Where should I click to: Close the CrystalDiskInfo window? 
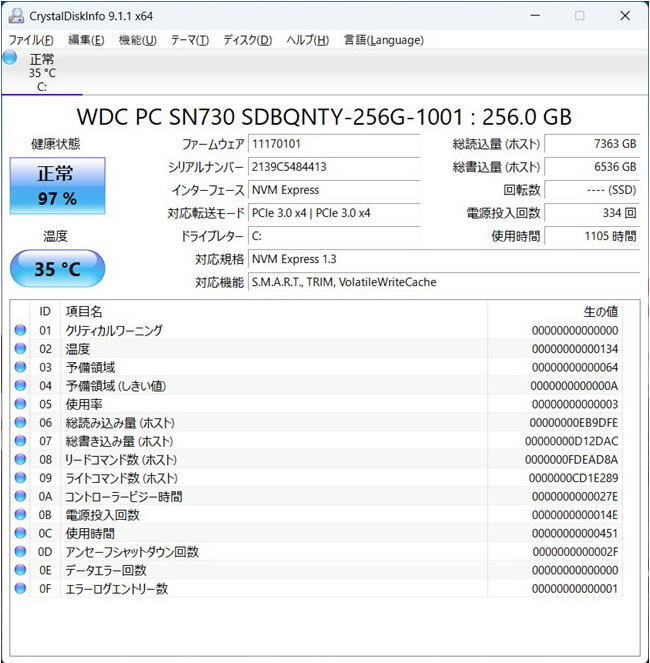click(x=625, y=16)
